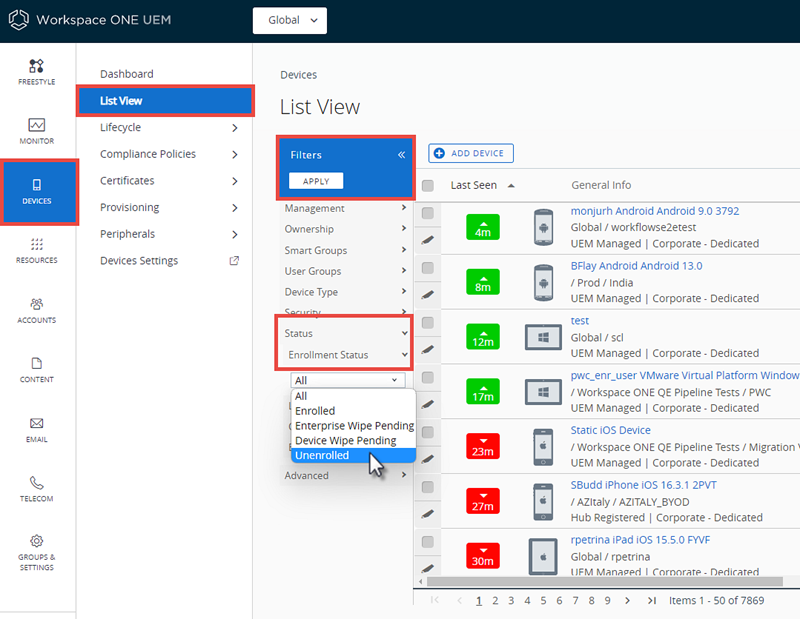The height and width of the screenshot is (619, 800).
Task: Click the Windows device icon for pwc_enr_user
Action: 543,392
